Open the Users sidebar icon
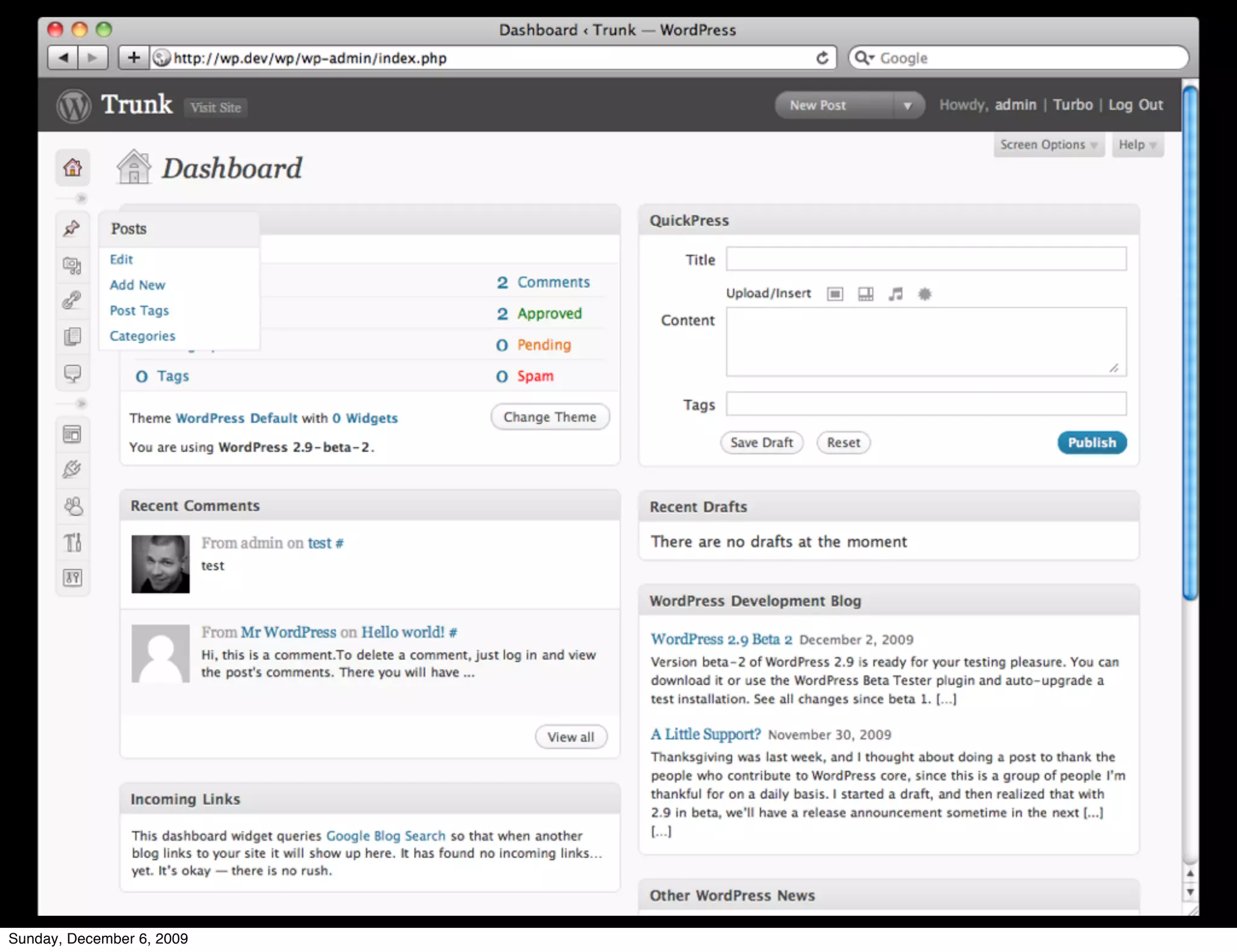The height and width of the screenshot is (952, 1237). 73,506
